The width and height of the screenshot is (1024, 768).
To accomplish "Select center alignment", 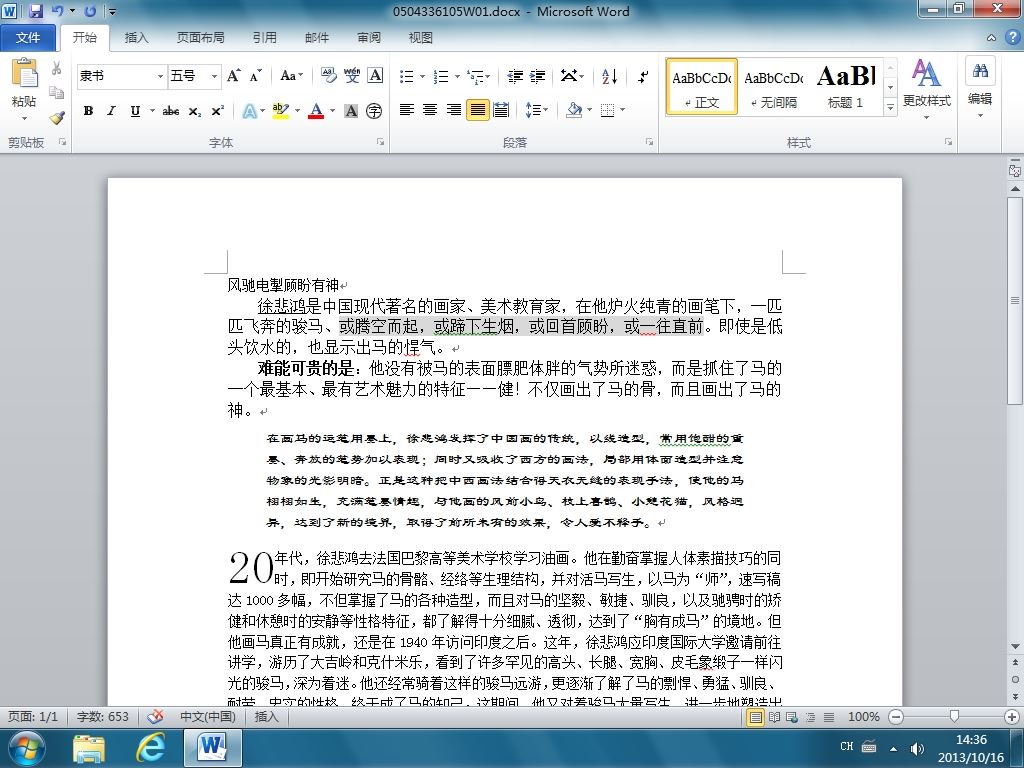I will (x=430, y=110).
